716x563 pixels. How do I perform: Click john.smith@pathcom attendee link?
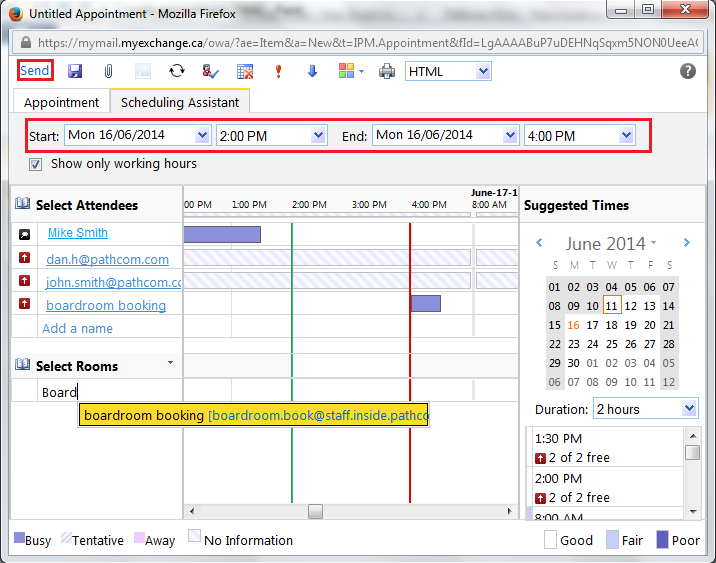(113, 282)
